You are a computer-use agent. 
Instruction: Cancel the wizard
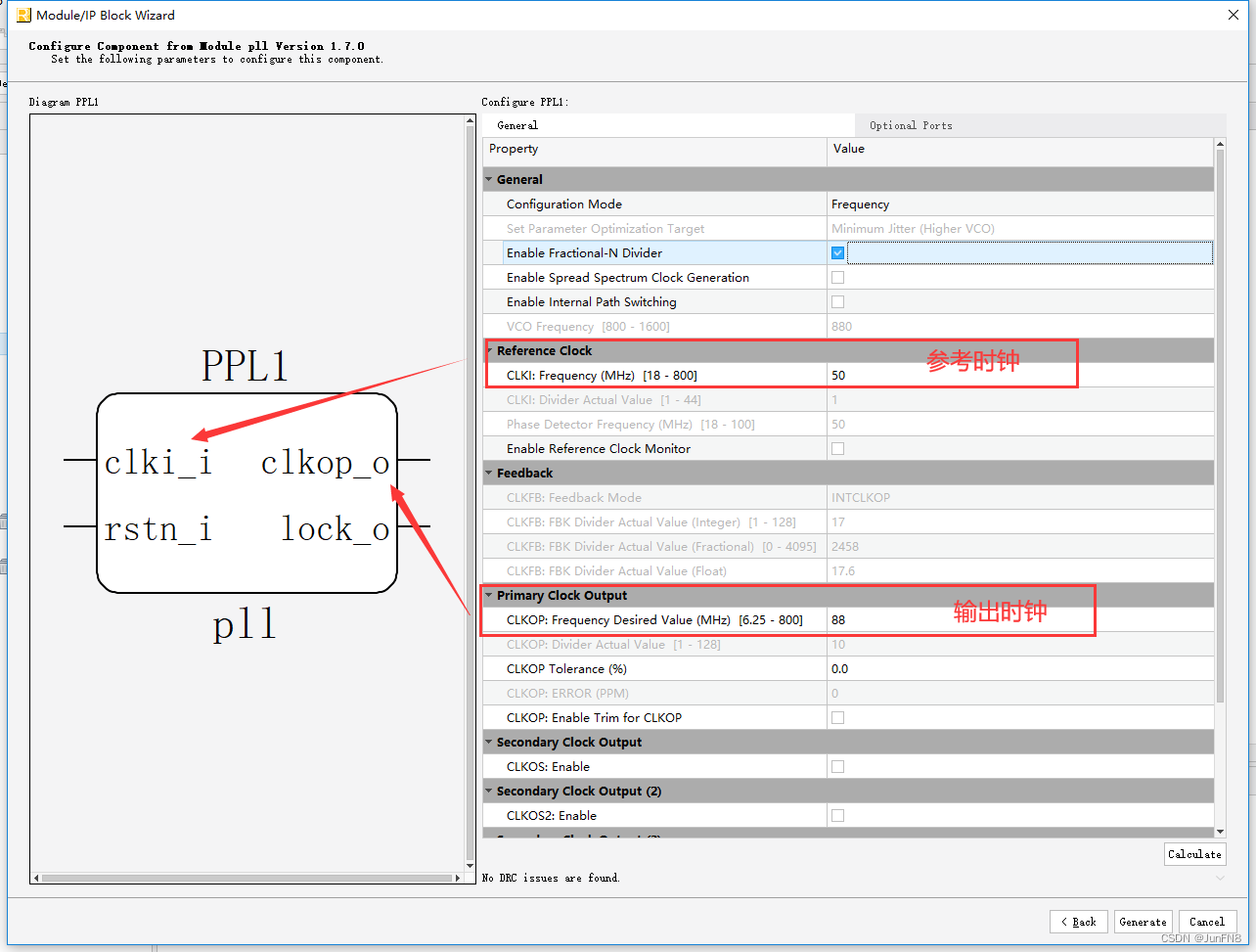(x=1207, y=922)
